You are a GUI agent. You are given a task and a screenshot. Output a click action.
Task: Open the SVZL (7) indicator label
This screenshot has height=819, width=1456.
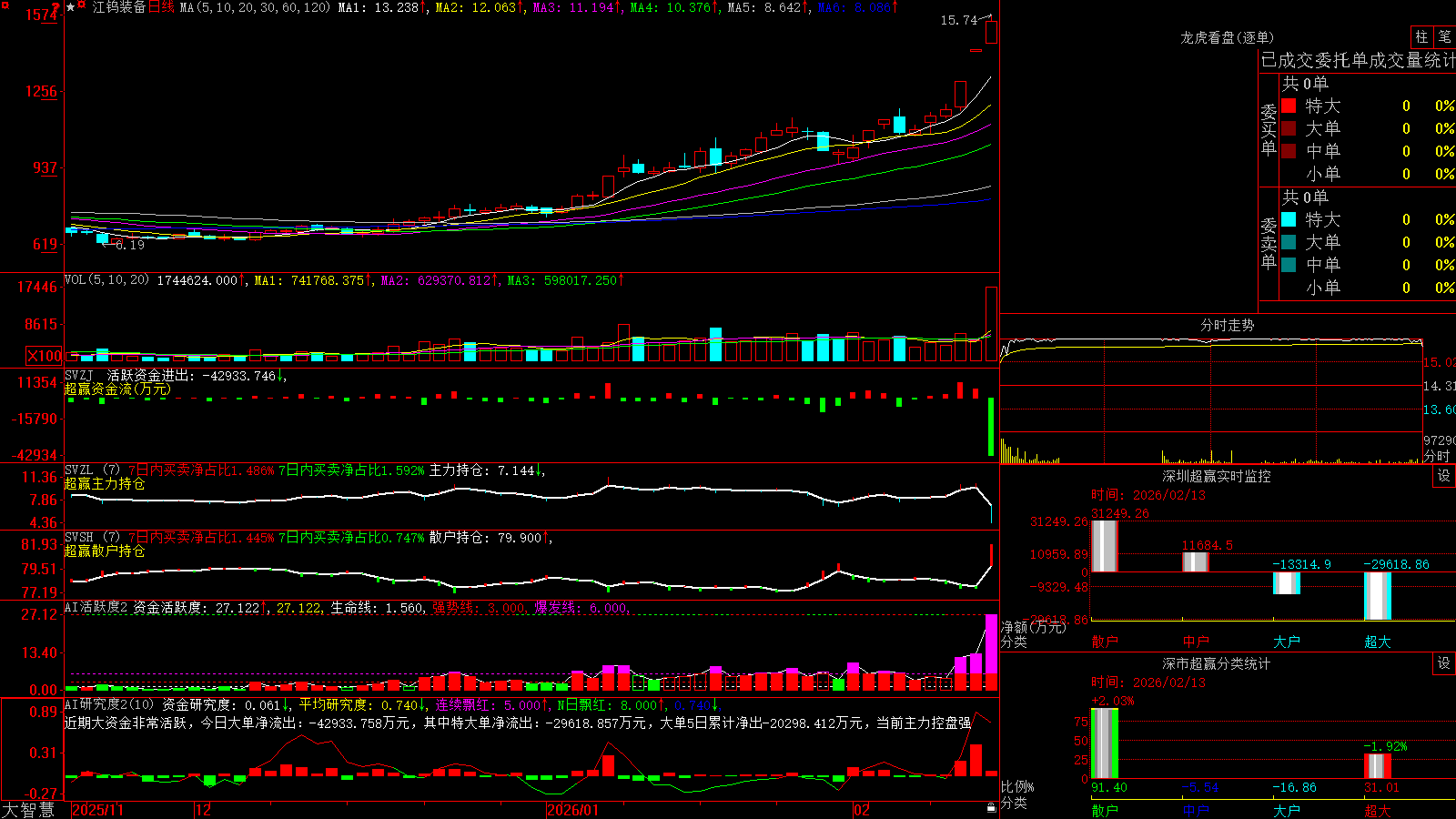93,470
